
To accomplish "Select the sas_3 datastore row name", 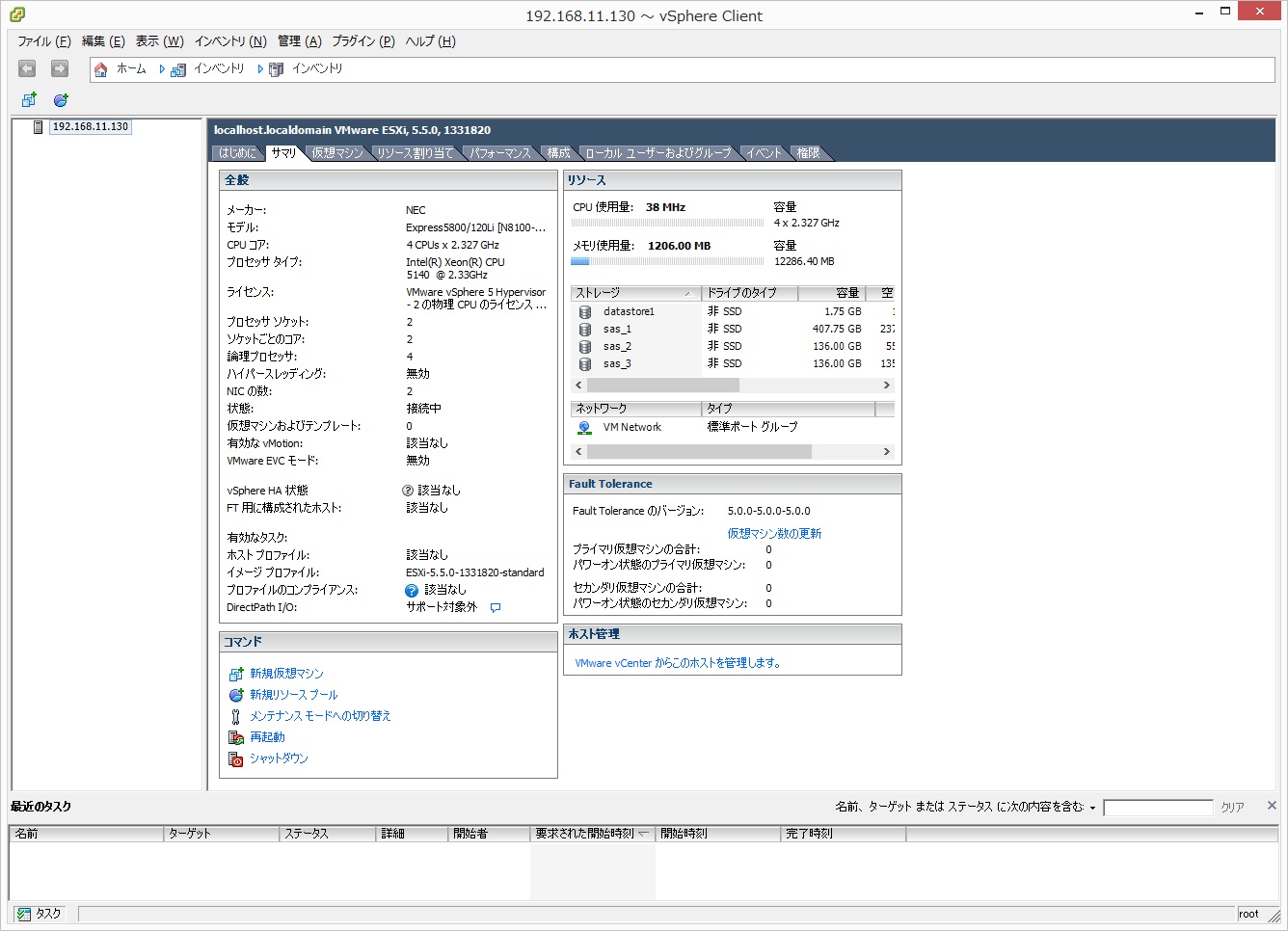I will tap(617, 364).
